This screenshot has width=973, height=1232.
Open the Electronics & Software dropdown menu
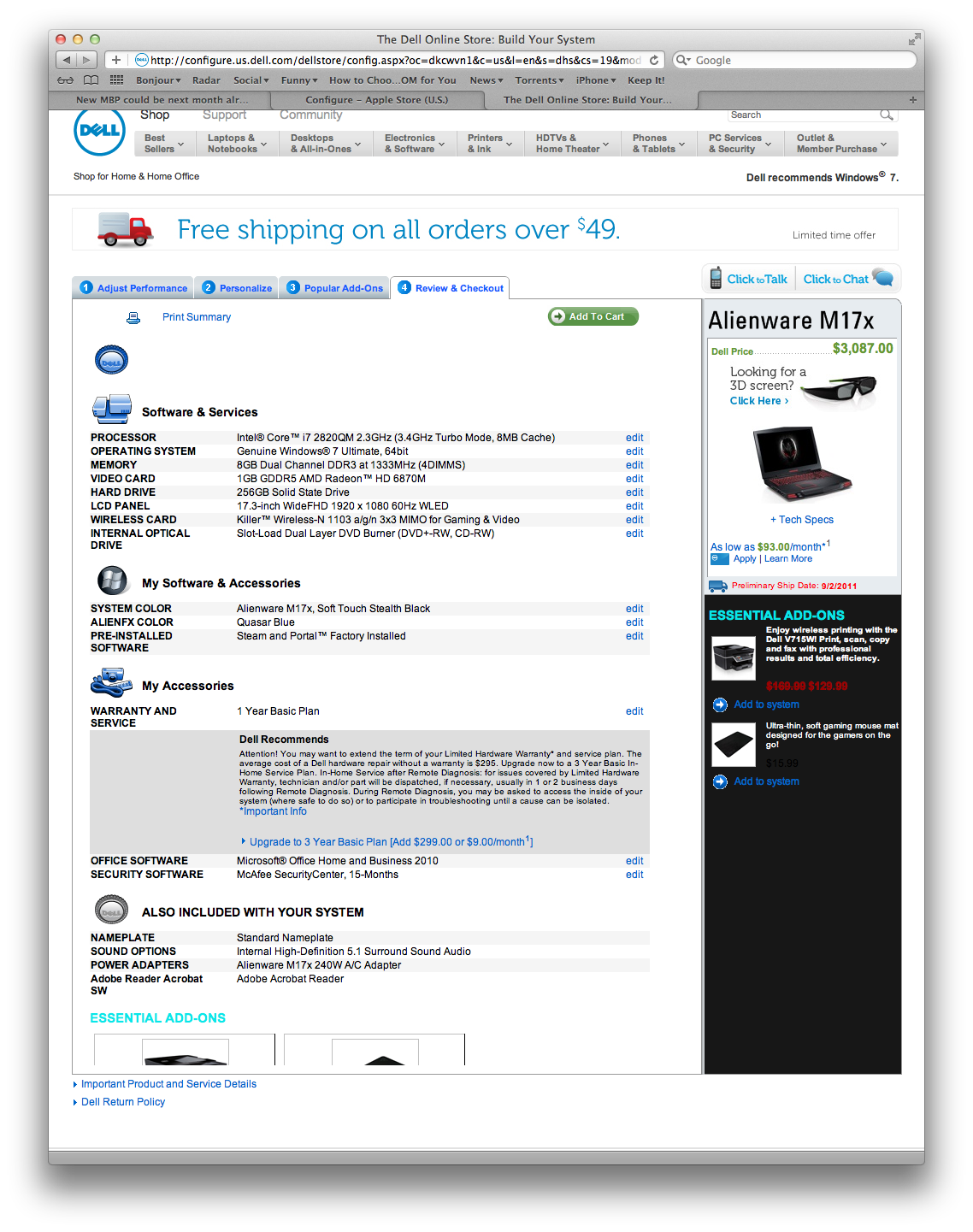[415, 144]
